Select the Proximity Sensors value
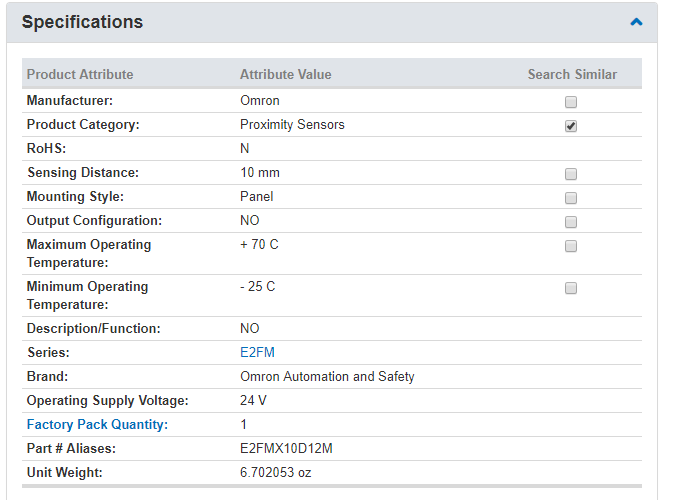Image resolution: width=675 pixels, height=500 pixels. tap(292, 124)
